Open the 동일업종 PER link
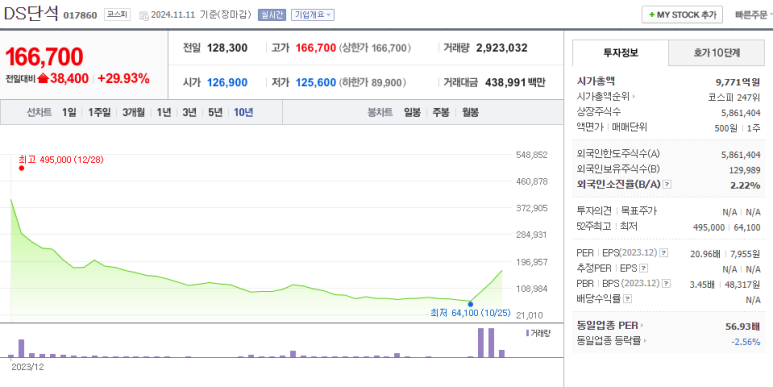Viewport: 773px width, 387px height. [610, 325]
